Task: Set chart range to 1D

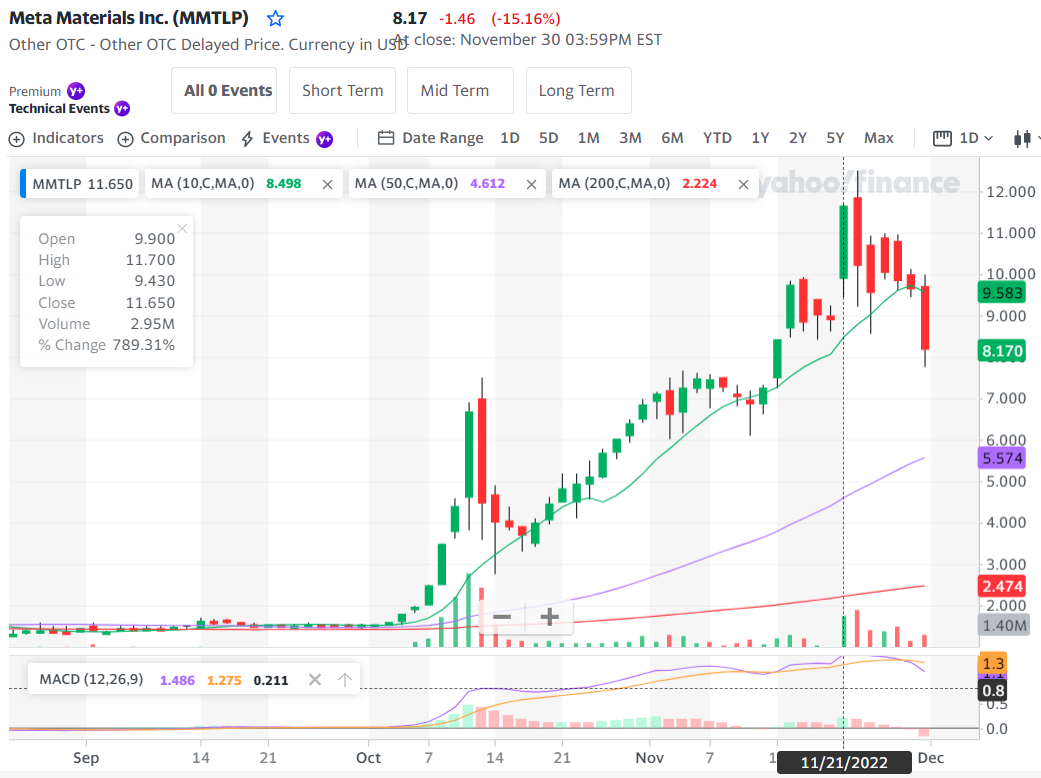Action: [x=510, y=138]
